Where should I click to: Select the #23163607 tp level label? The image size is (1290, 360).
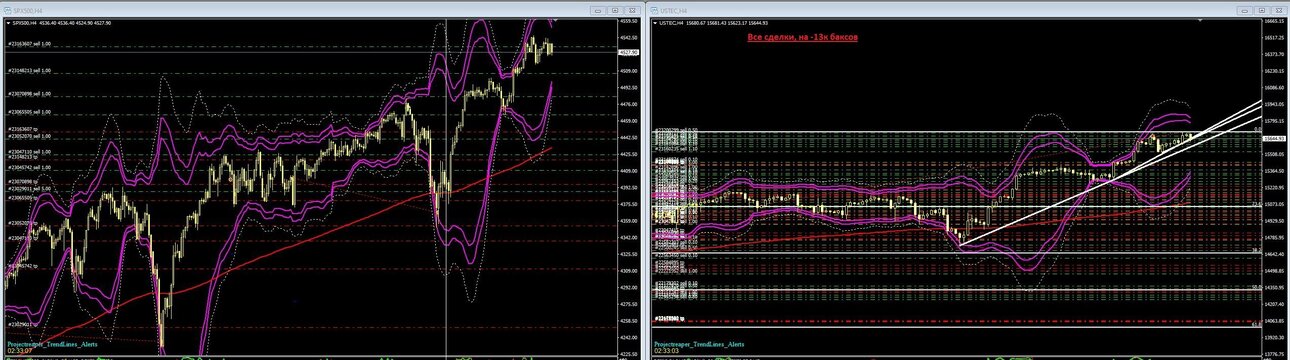click(24, 129)
